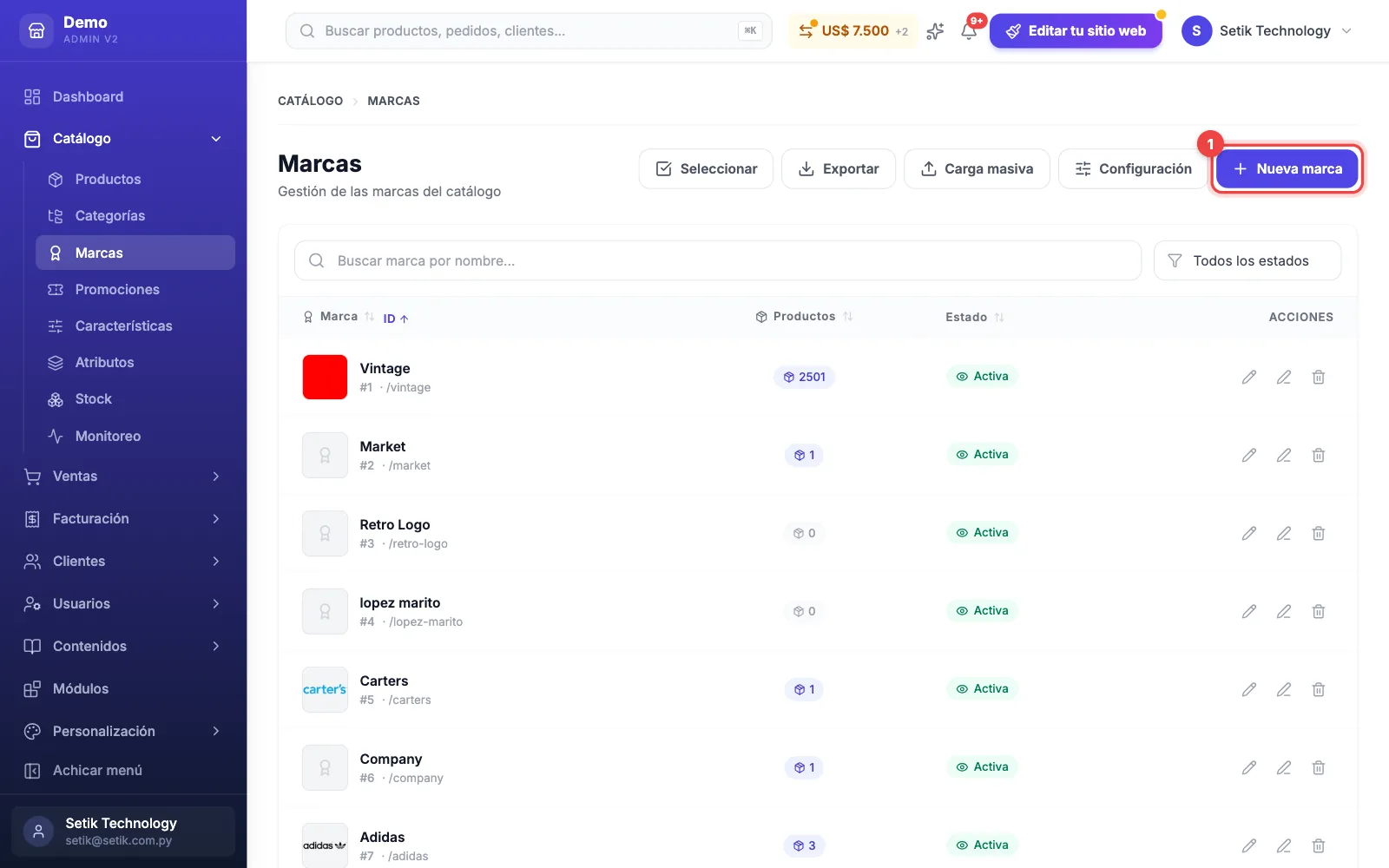Expand the Ventas sidebar section
The width and height of the screenshot is (1389, 868).
click(123, 477)
